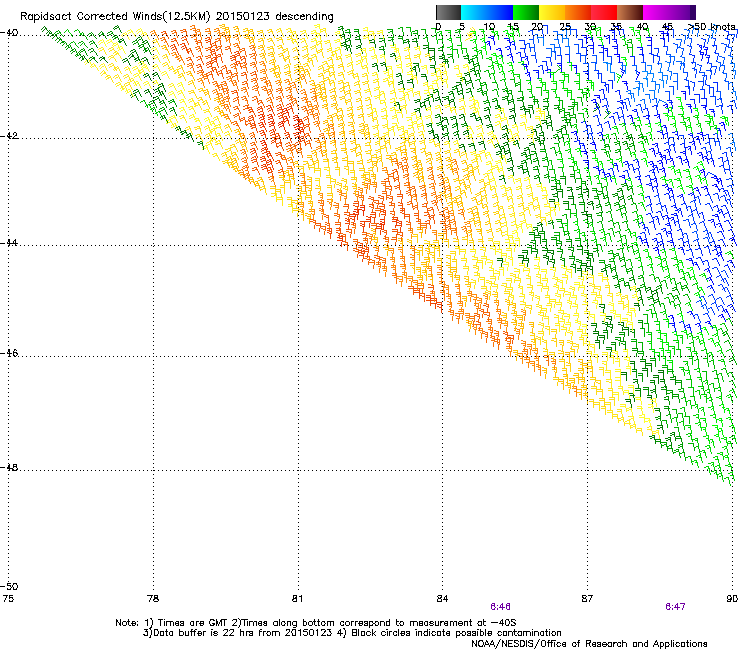Click the longitude label '87'

[x=587, y=599]
